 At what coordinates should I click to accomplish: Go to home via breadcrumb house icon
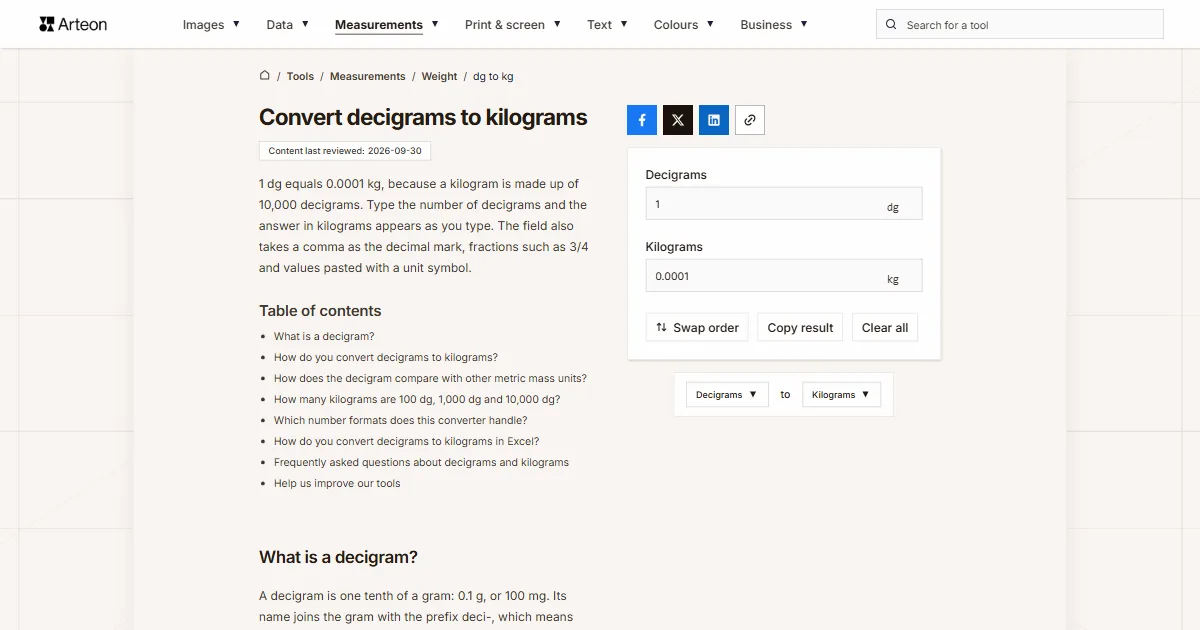(x=265, y=75)
